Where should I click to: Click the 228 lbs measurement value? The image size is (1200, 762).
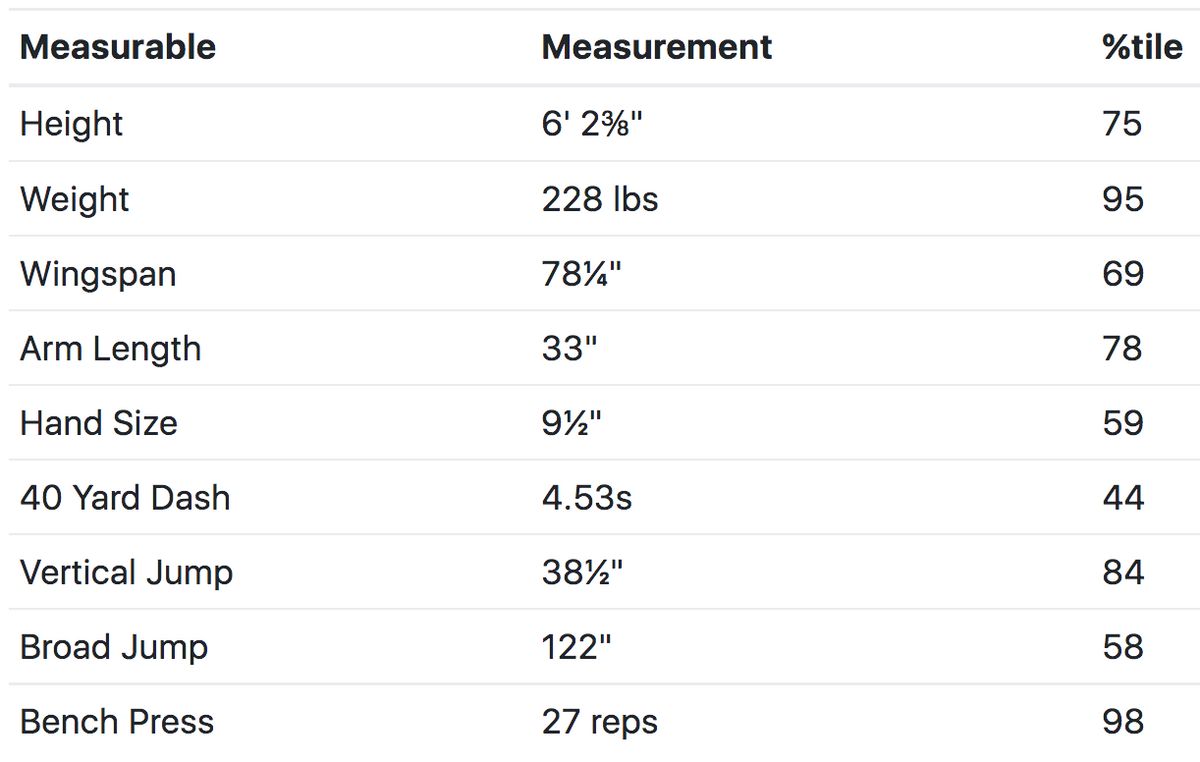(x=600, y=199)
